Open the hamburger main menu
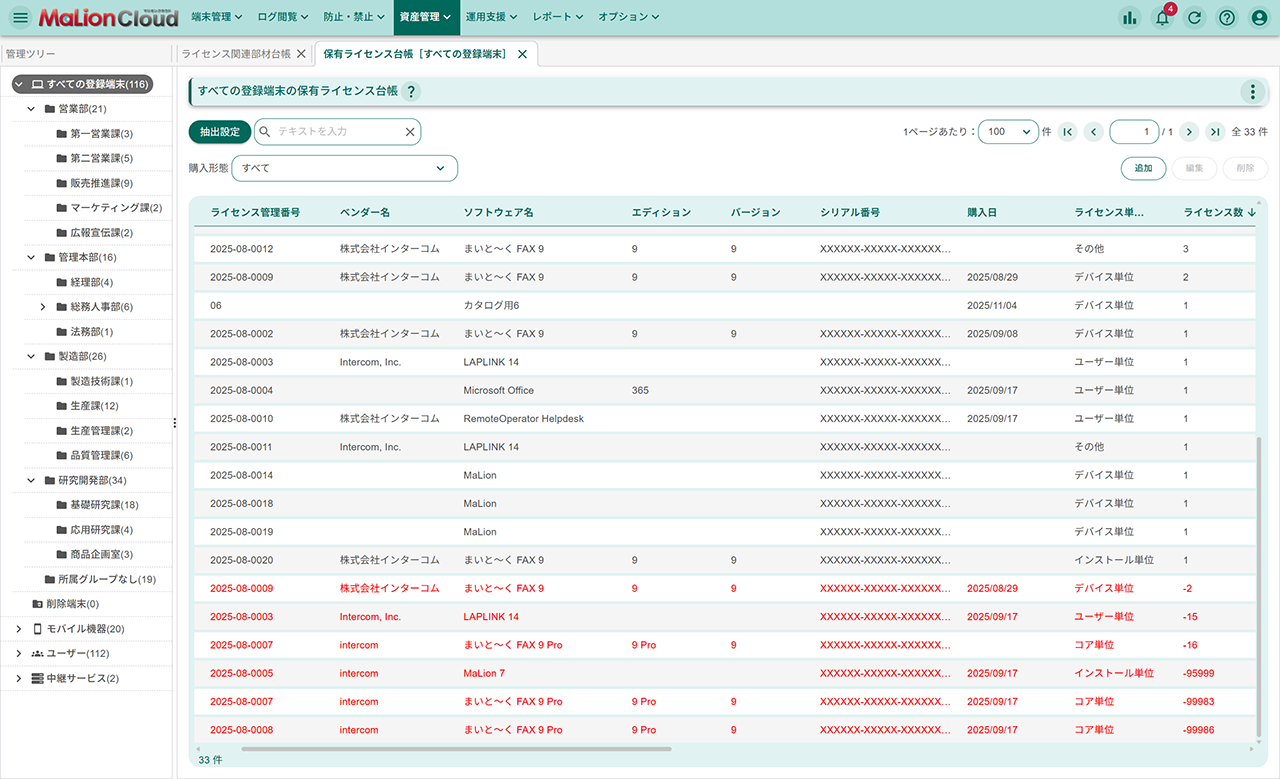This screenshot has width=1280, height=779. pyautogui.click(x=20, y=17)
